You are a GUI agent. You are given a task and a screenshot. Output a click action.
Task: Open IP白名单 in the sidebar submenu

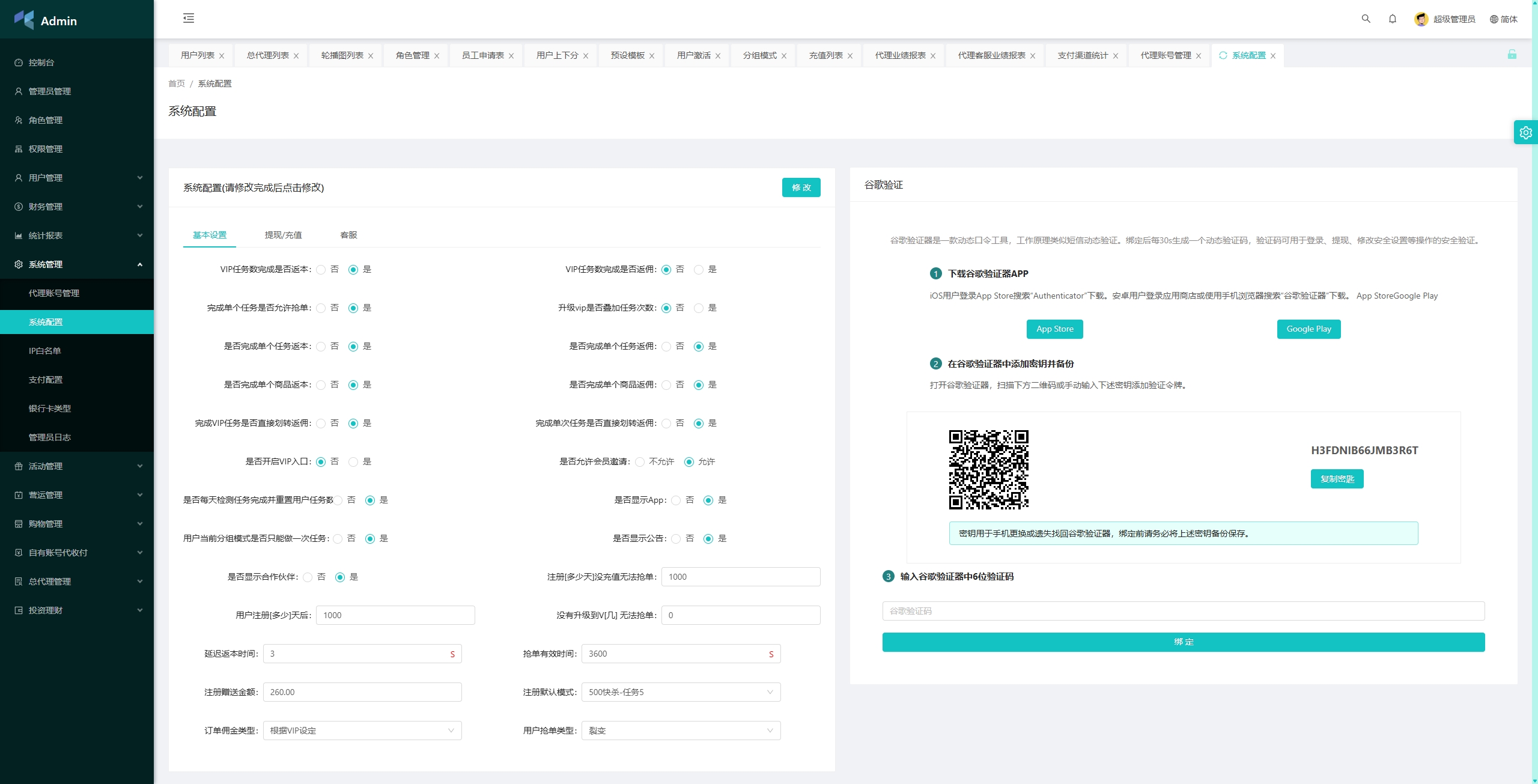(x=45, y=351)
